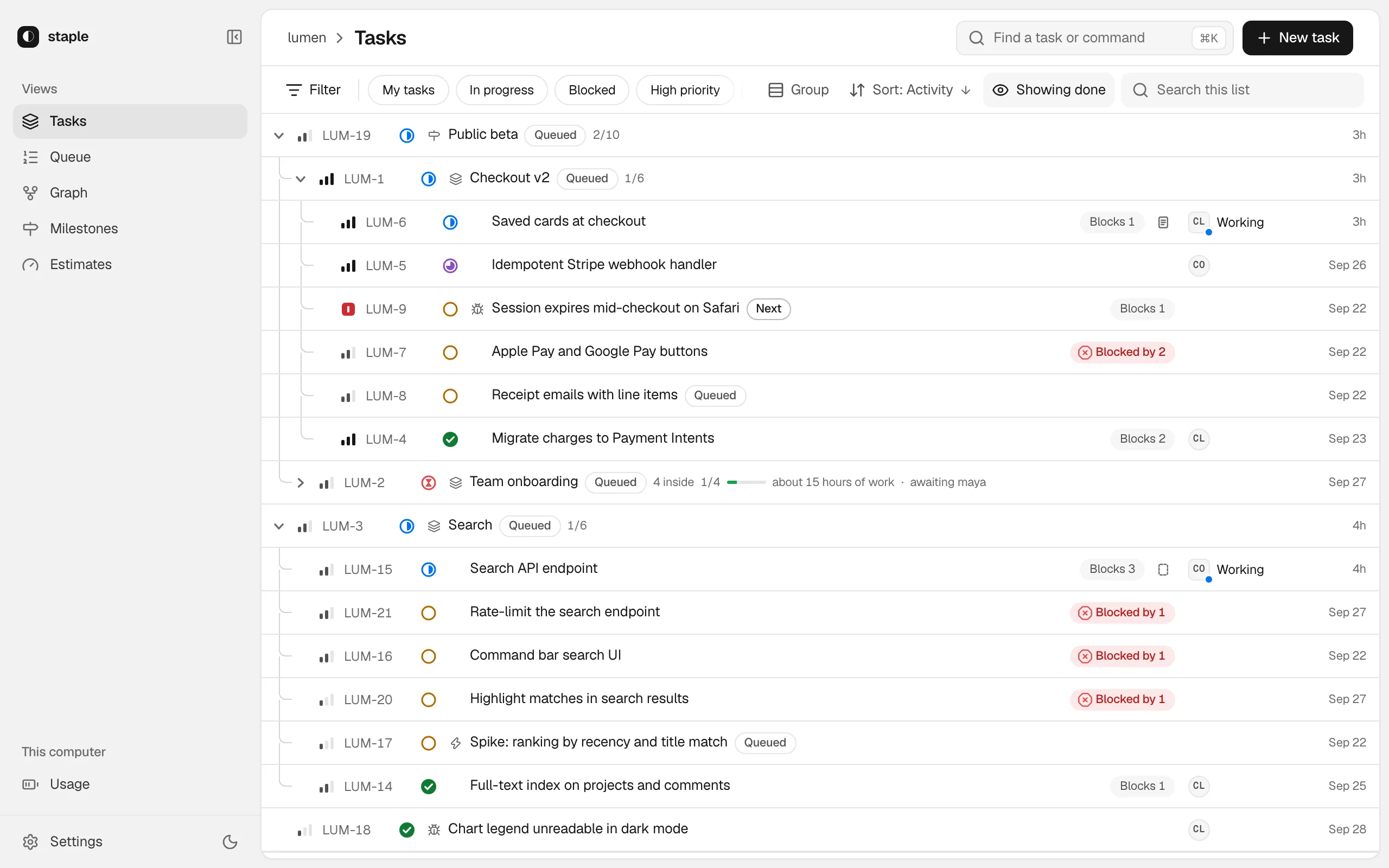This screenshot has height=868, width=1389.
Task: Click the Team onboarding progress bar
Action: (746, 482)
